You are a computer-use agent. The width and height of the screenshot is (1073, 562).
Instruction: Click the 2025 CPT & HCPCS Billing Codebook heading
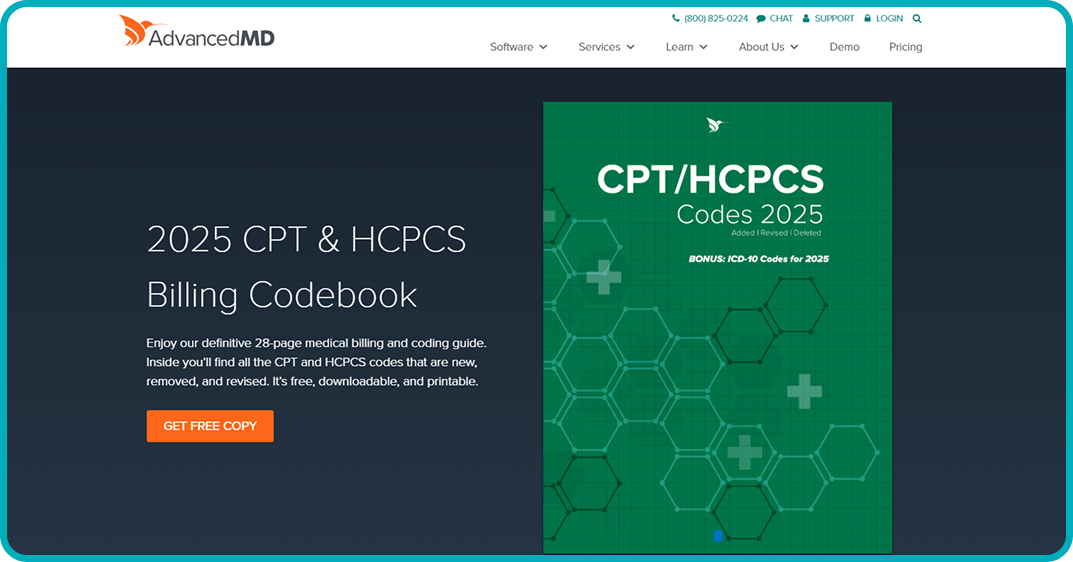(306, 267)
